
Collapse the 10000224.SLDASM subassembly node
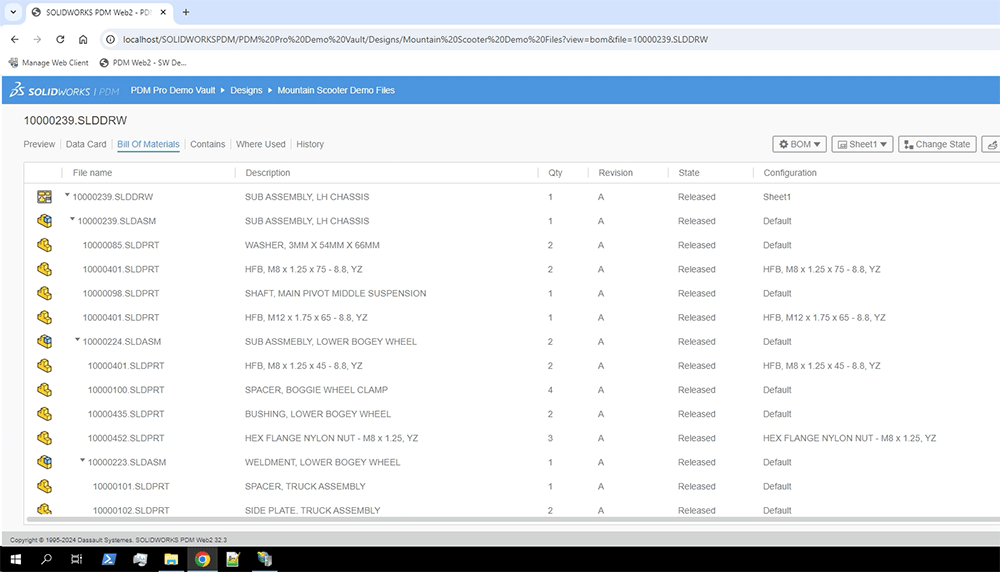pyautogui.click(x=77, y=339)
